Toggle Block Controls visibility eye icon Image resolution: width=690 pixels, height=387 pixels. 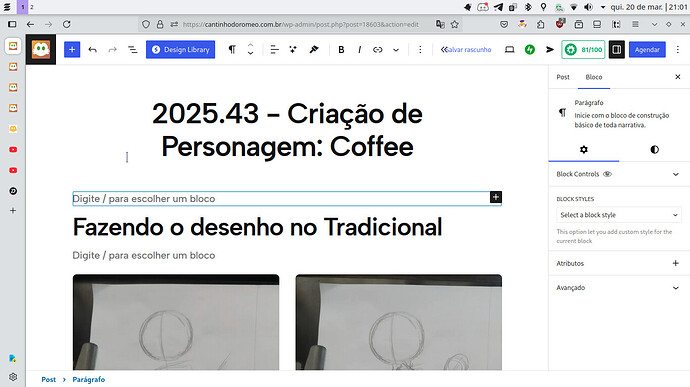[607, 174]
